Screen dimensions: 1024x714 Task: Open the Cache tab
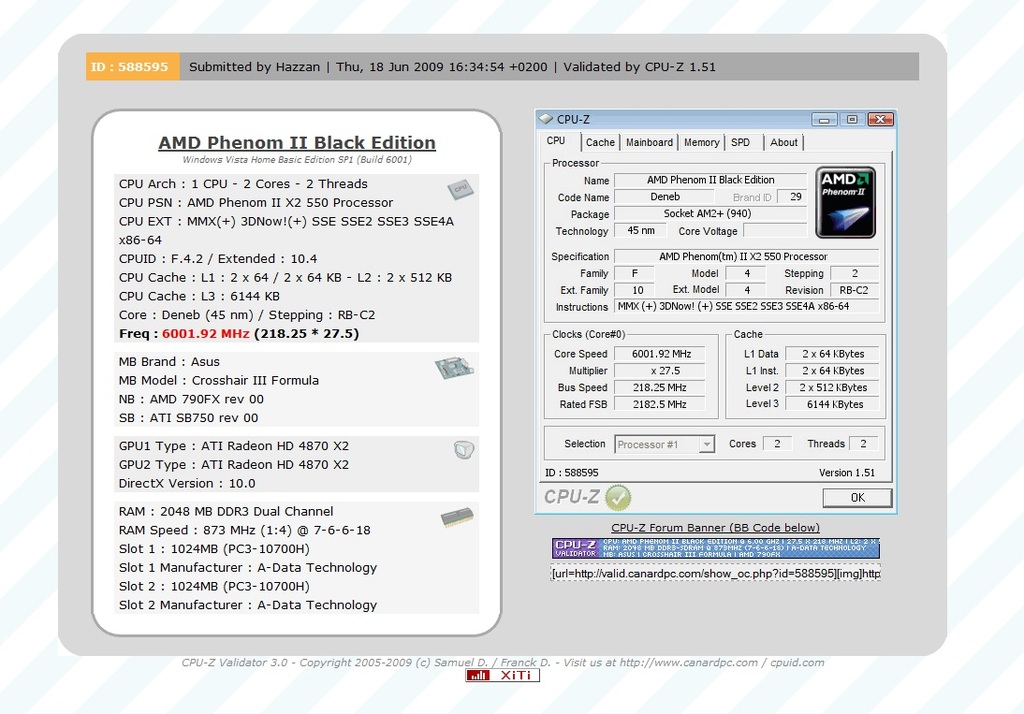[600, 142]
